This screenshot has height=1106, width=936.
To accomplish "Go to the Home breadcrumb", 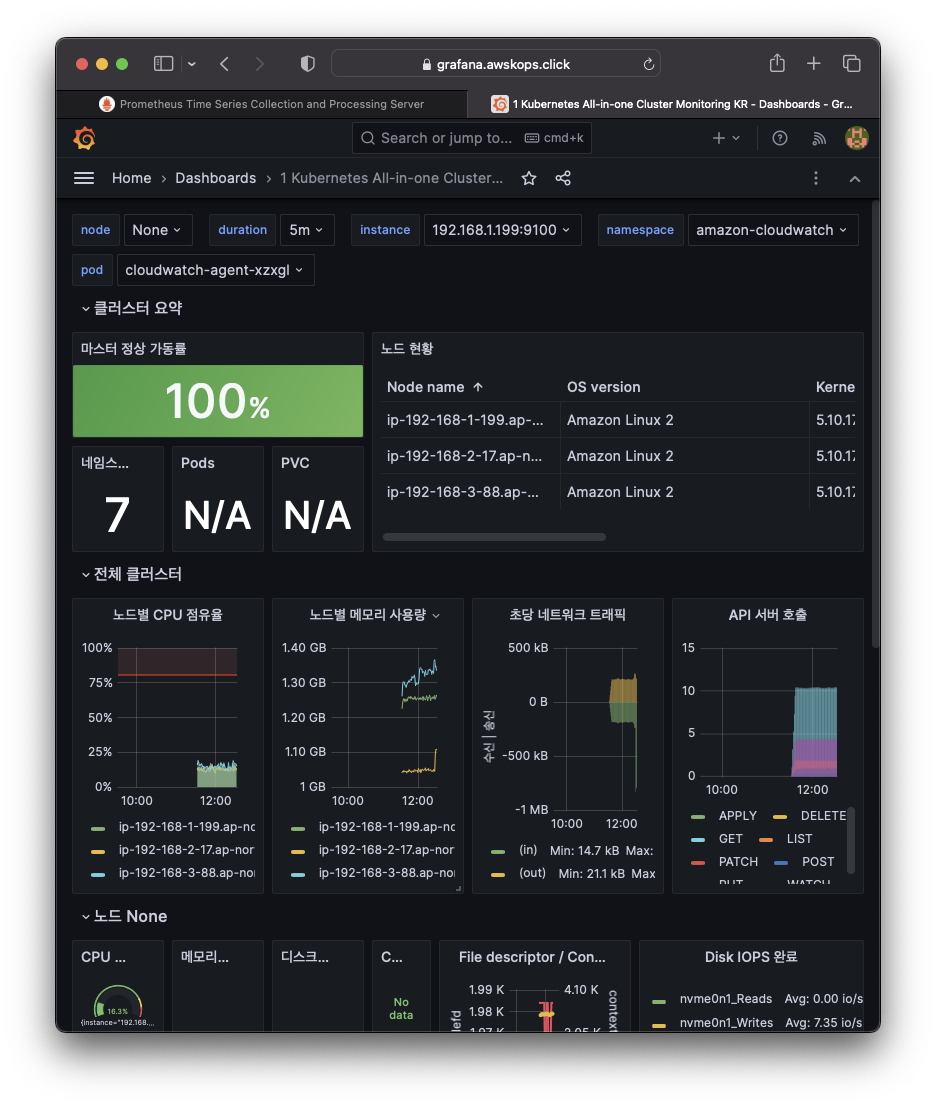I will pyautogui.click(x=131, y=178).
